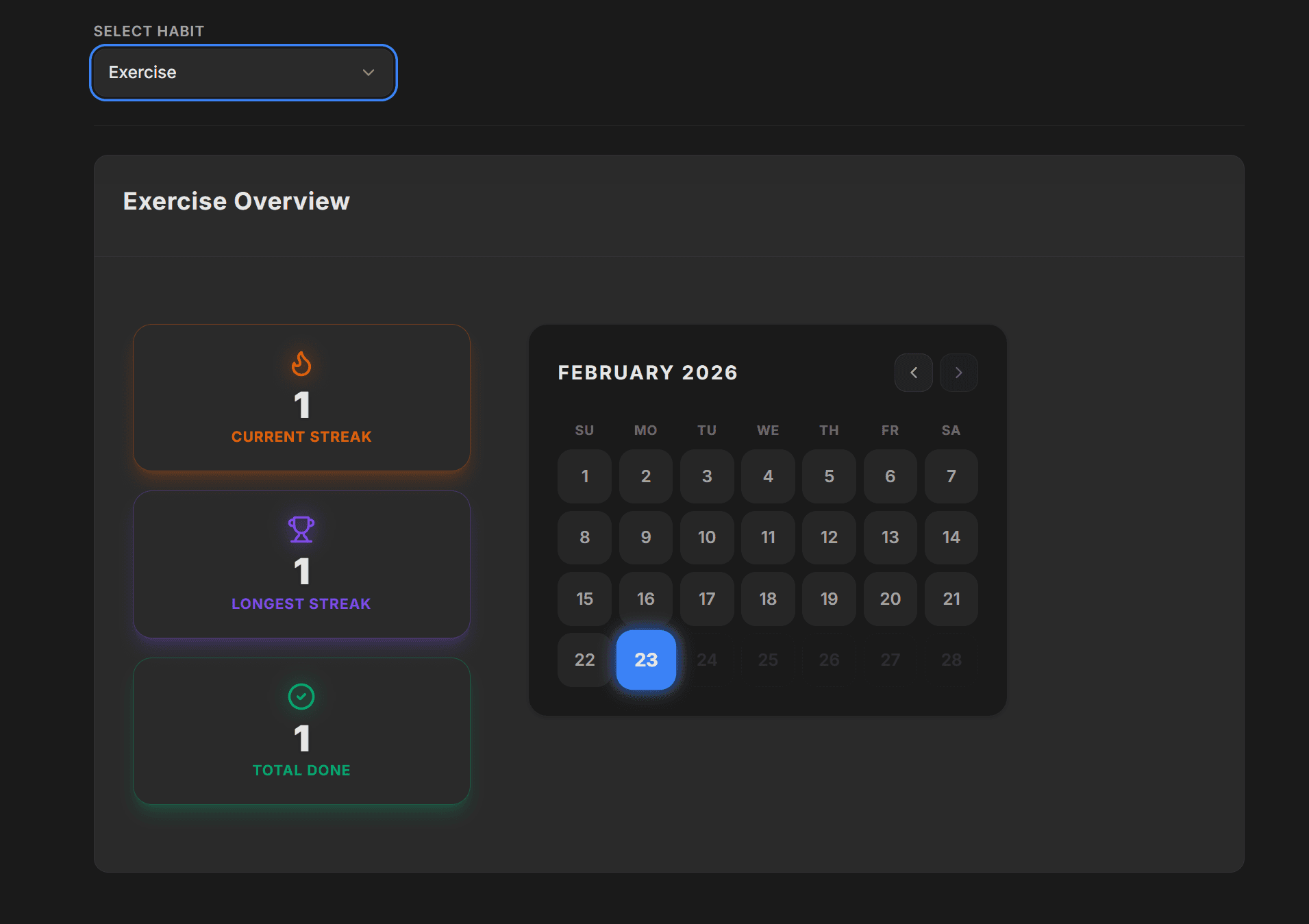The height and width of the screenshot is (924, 1309).
Task: Click day 20 in the calendar
Action: coord(890,599)
